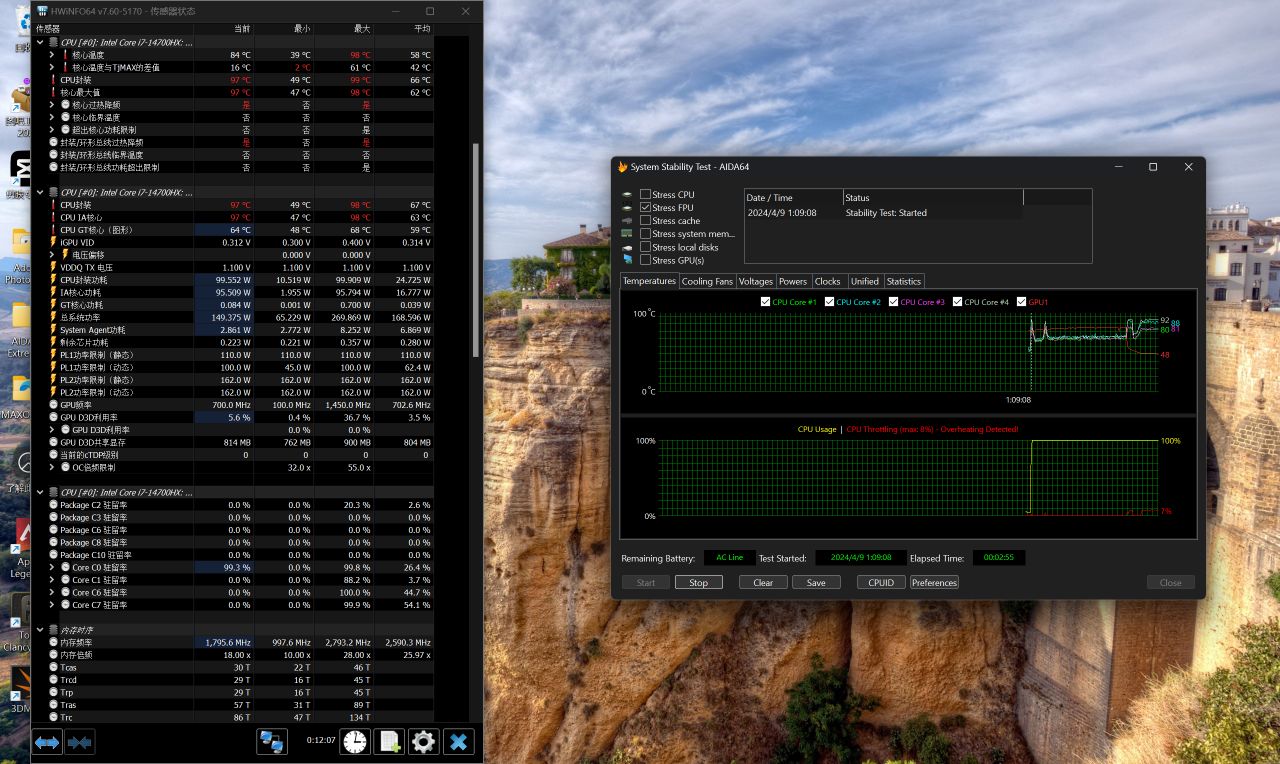Clear the stability test log
The image size is (1280, 764).
(x=763, y=583)
